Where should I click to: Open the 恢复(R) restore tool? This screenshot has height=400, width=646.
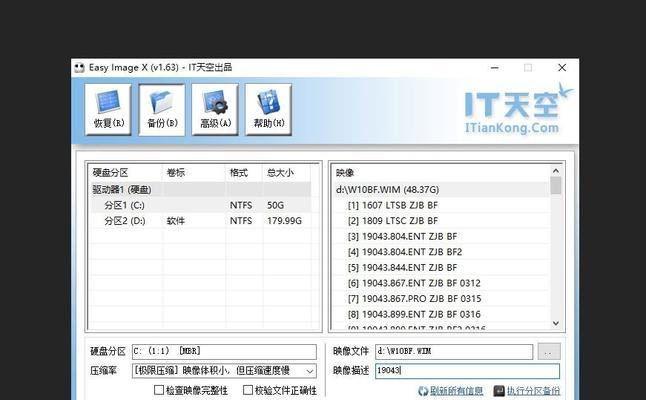(108, 110)
